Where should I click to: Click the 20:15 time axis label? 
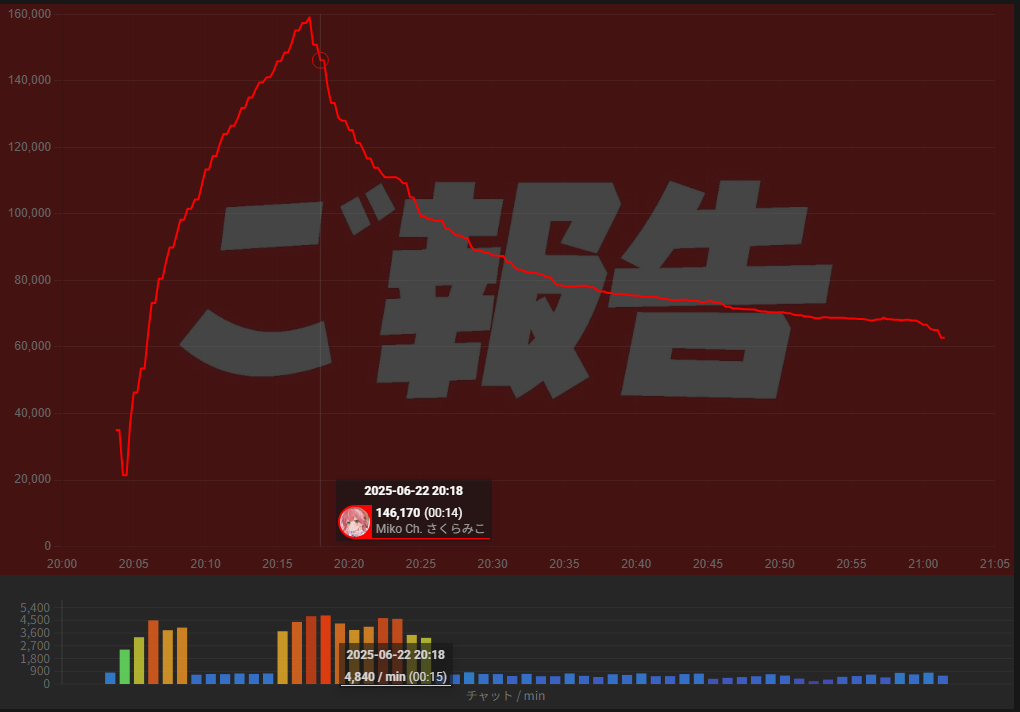277,564
